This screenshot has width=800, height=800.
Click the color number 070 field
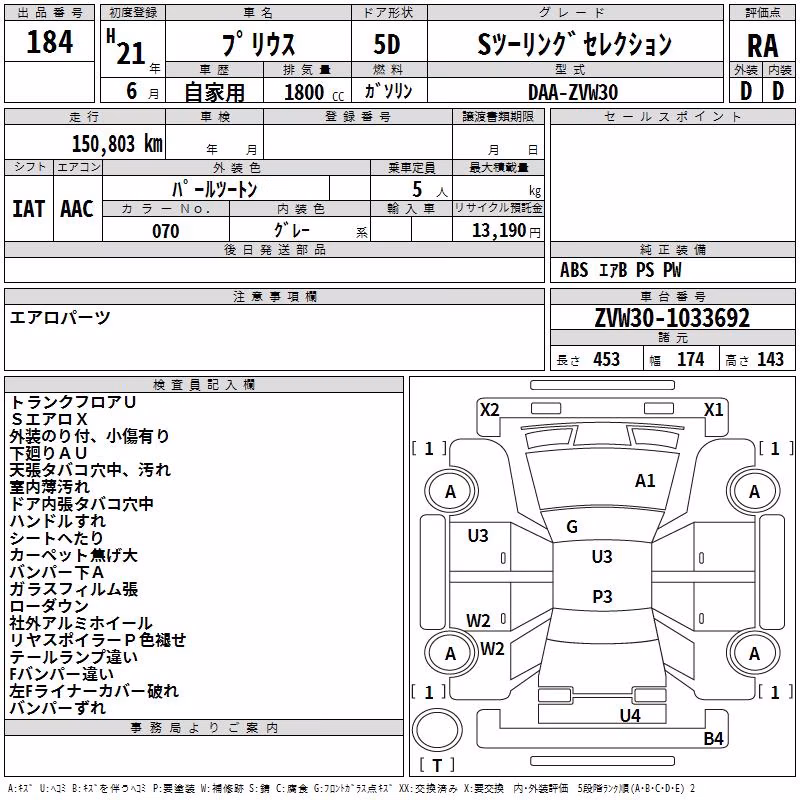point(166,230)
